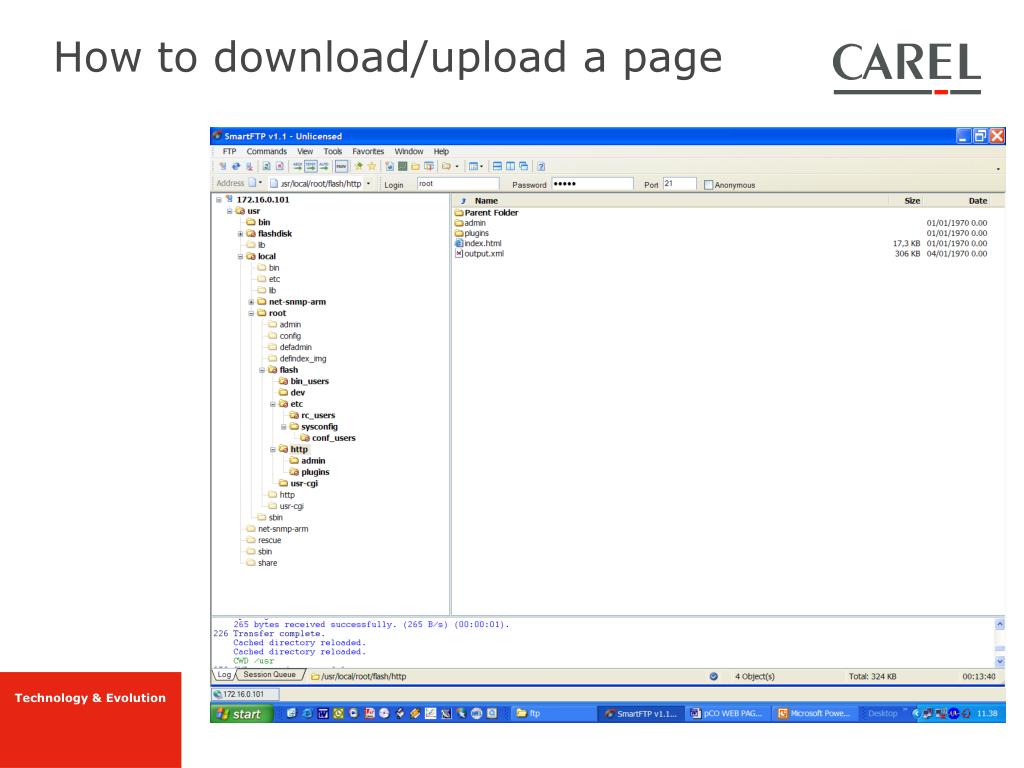Screen dimensions: 1024x768
Task: Click the Password input field
Action: [x=592, y=184]
